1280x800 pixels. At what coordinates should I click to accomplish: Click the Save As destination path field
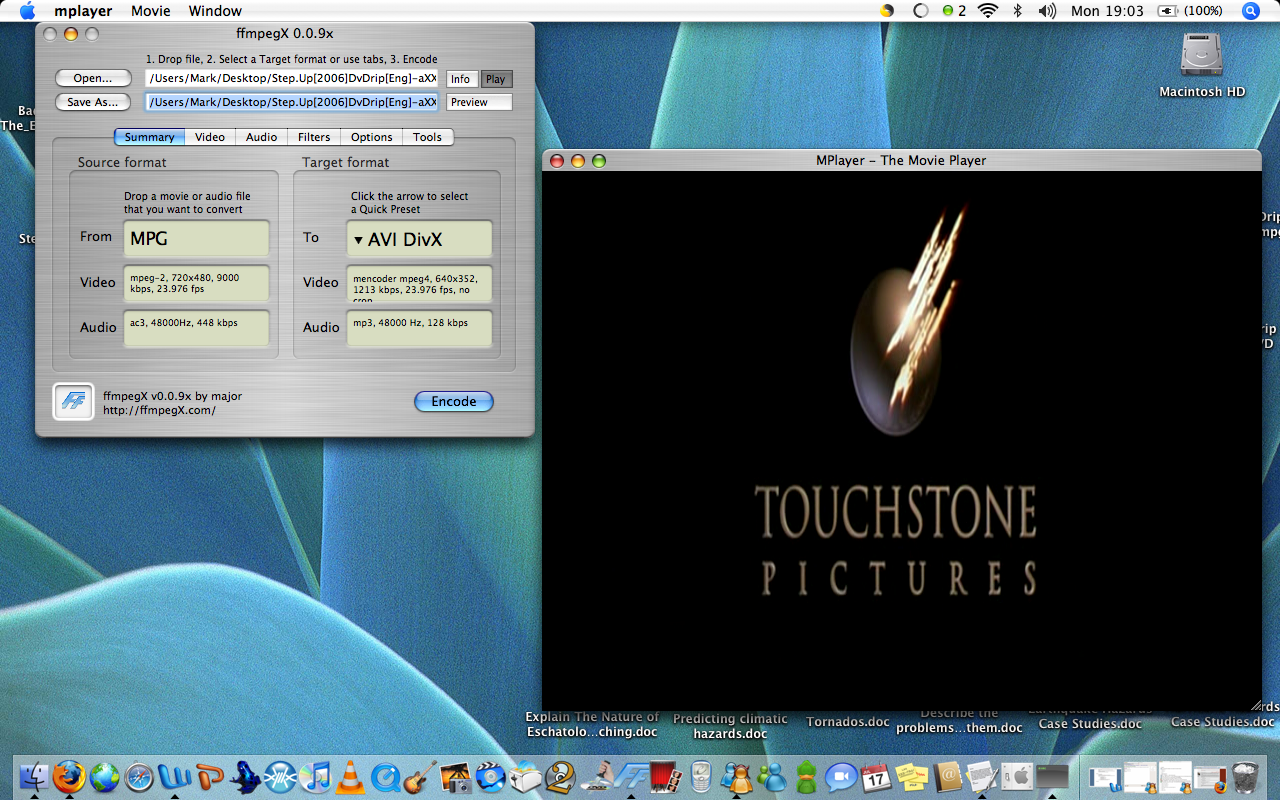[x=292, y=102]
